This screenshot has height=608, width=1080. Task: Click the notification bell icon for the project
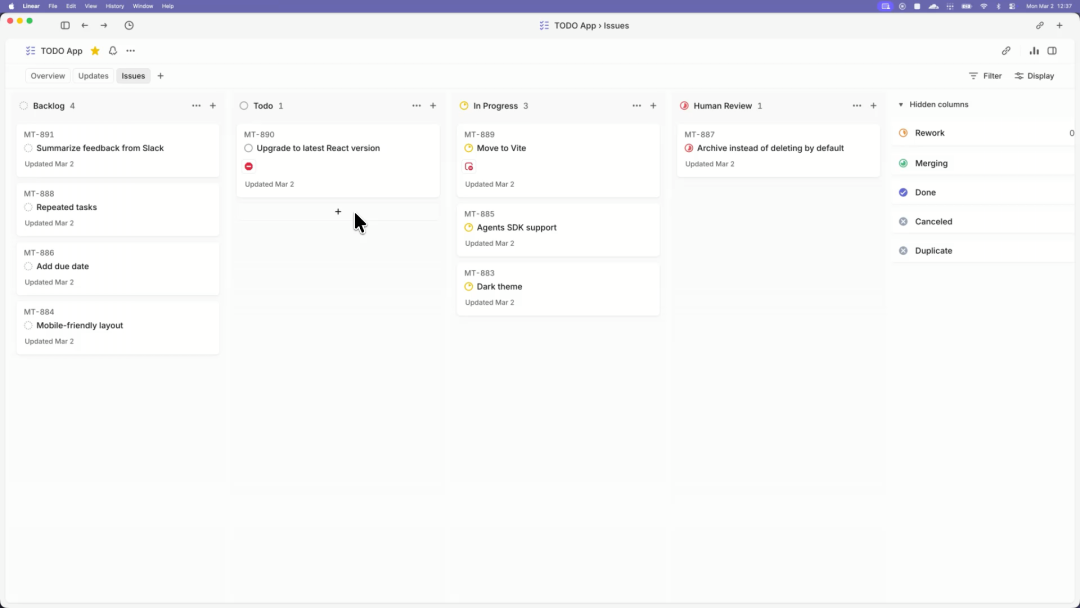pyautogui.click(x=113, y=51)
